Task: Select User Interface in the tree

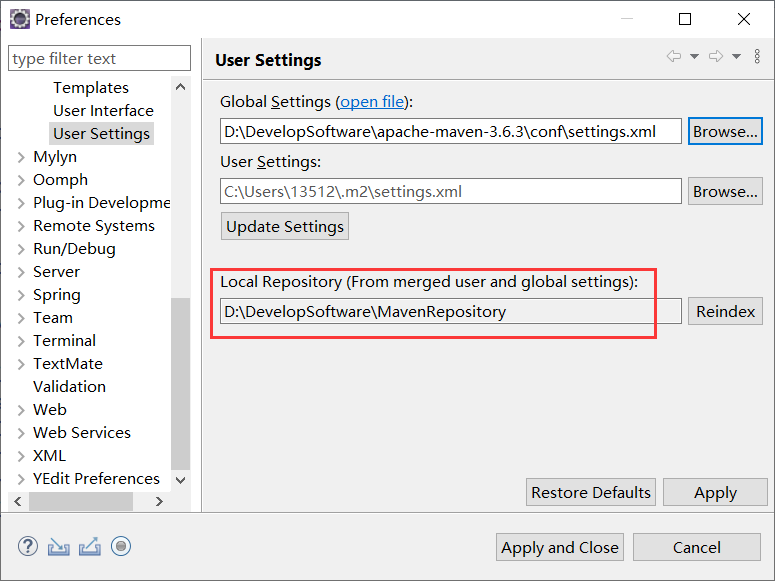Action: (103, 110)
